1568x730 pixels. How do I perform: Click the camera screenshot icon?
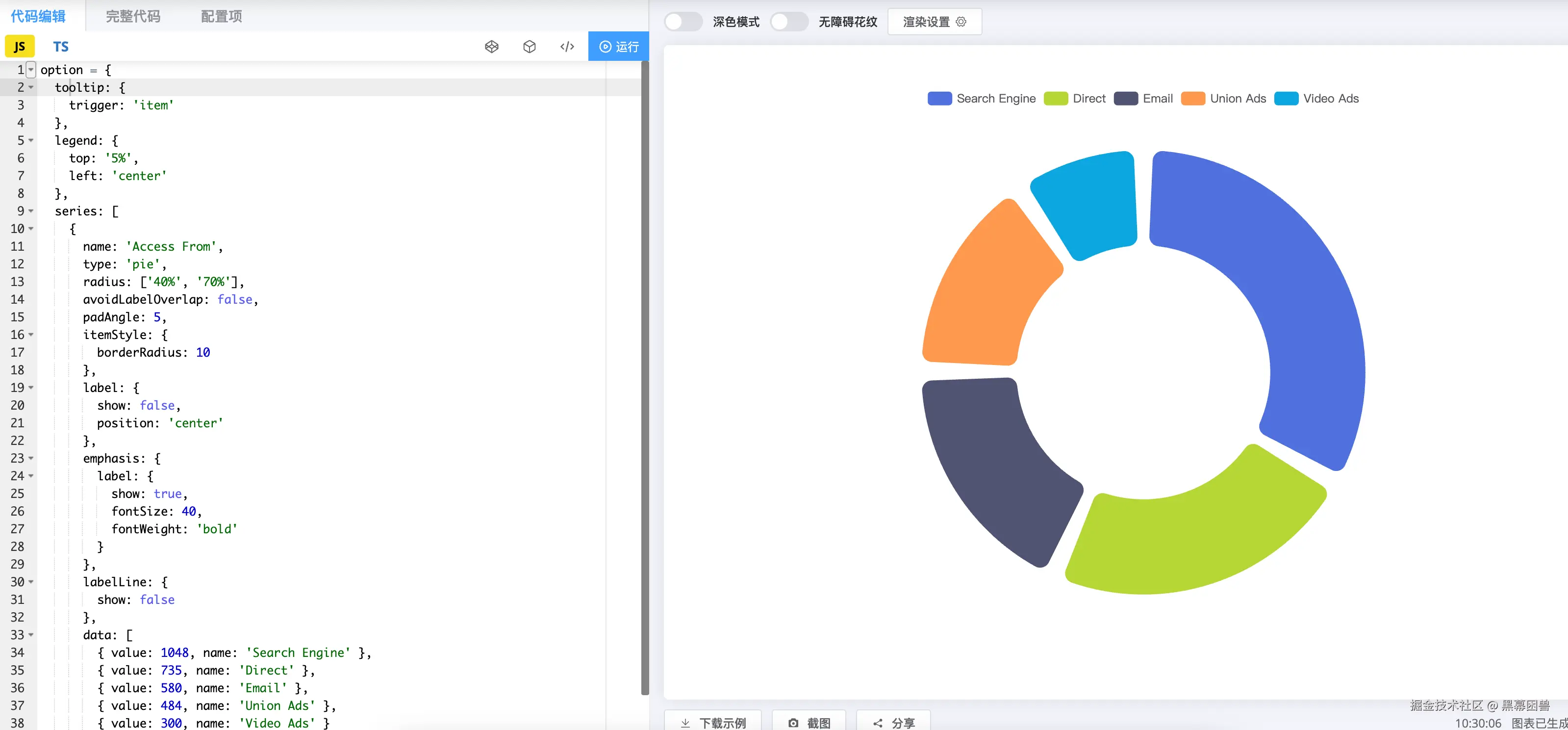[793, 723]
